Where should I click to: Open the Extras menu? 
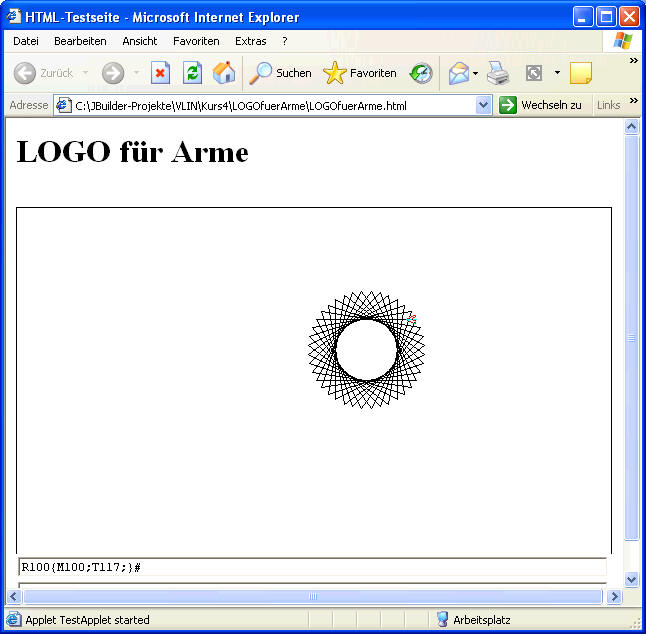pos(250,41)
